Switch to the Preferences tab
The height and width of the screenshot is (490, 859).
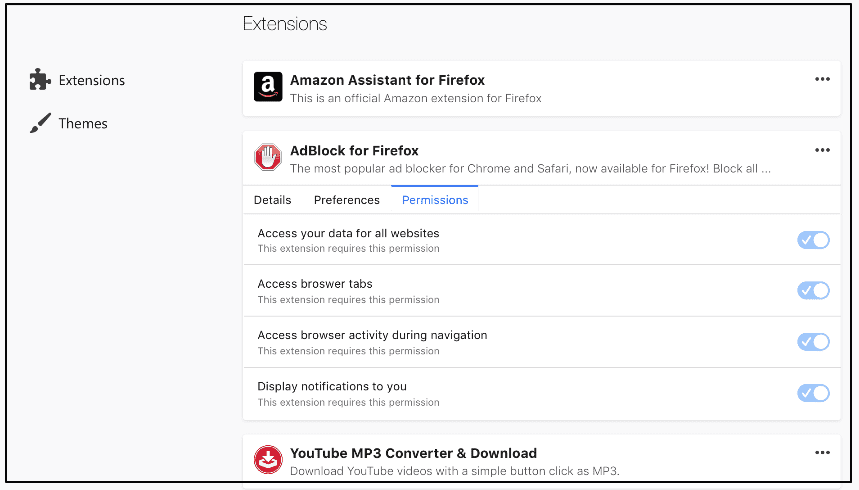tap(346, 200)
